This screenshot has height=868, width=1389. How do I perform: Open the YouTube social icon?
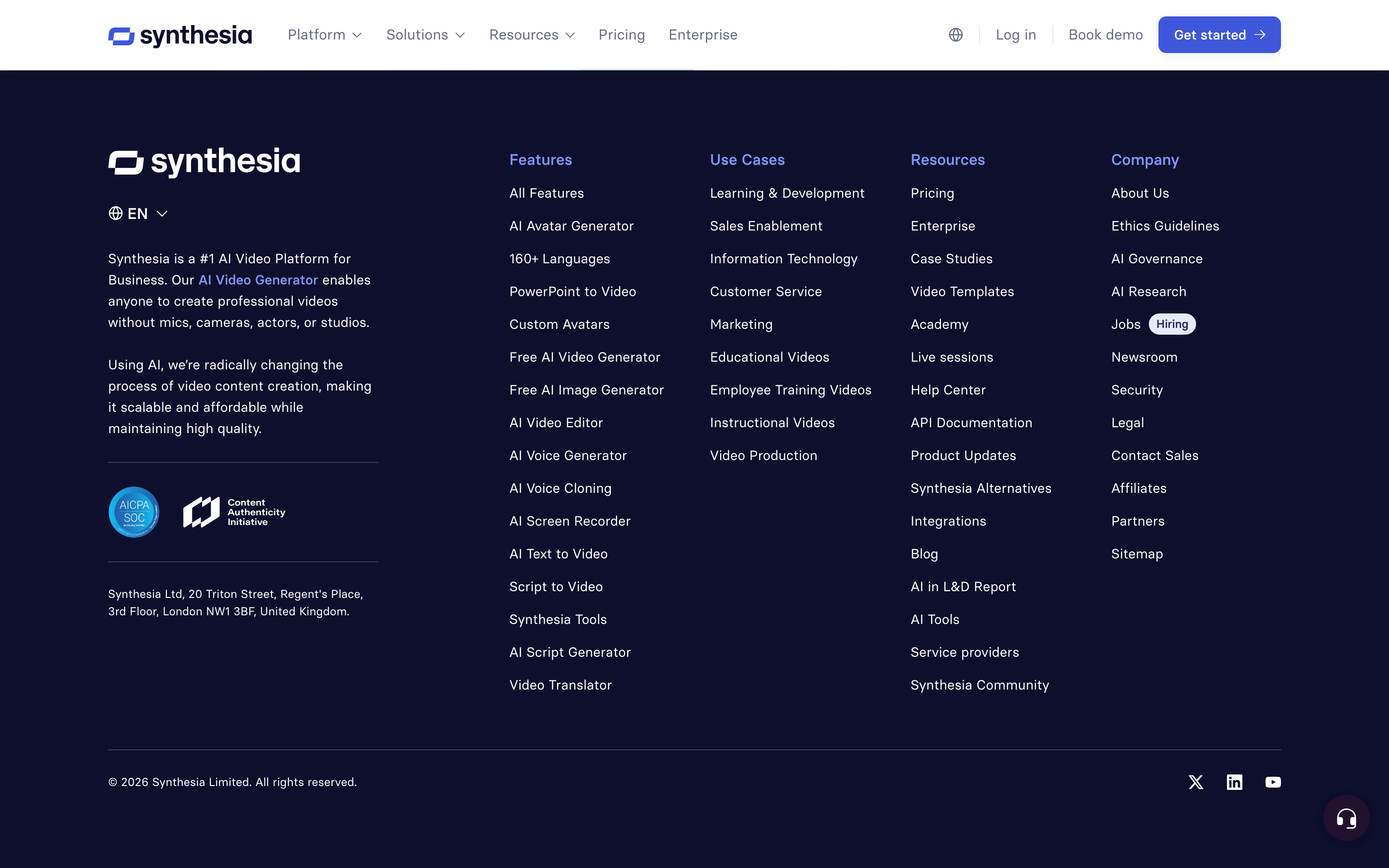tap(1272, 782)
